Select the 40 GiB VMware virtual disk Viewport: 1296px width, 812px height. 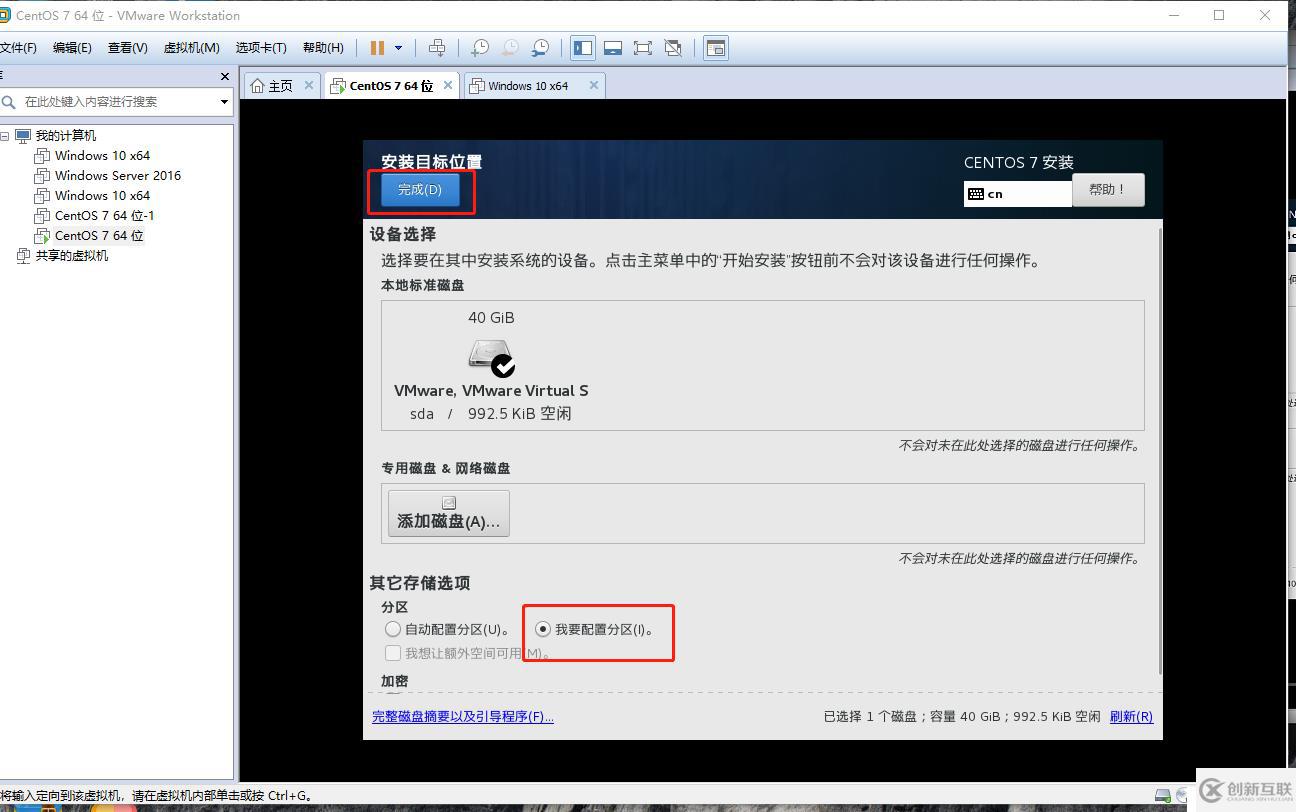coord(491,365)
